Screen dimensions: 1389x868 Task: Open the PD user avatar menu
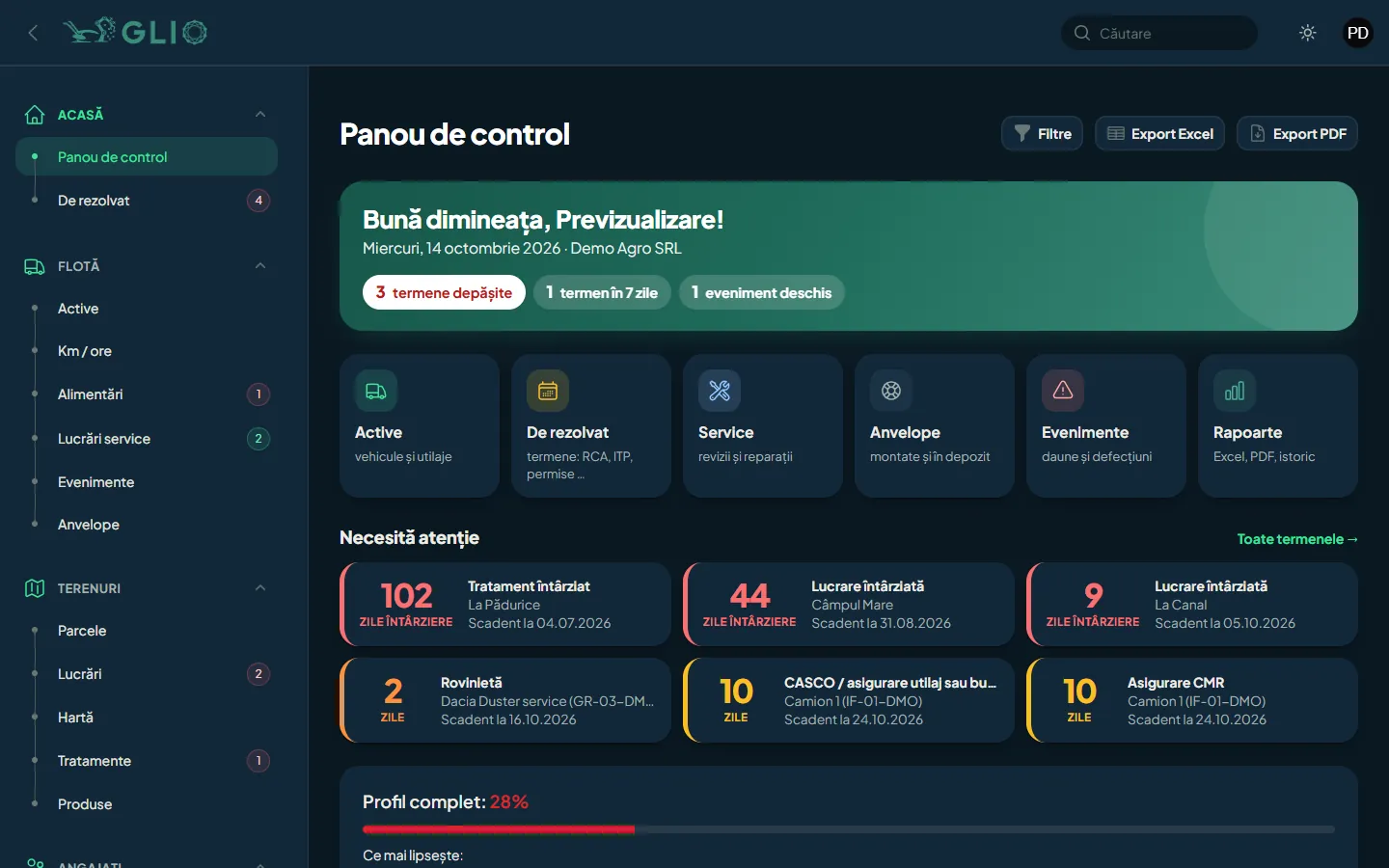click(x=1357, y=33)
